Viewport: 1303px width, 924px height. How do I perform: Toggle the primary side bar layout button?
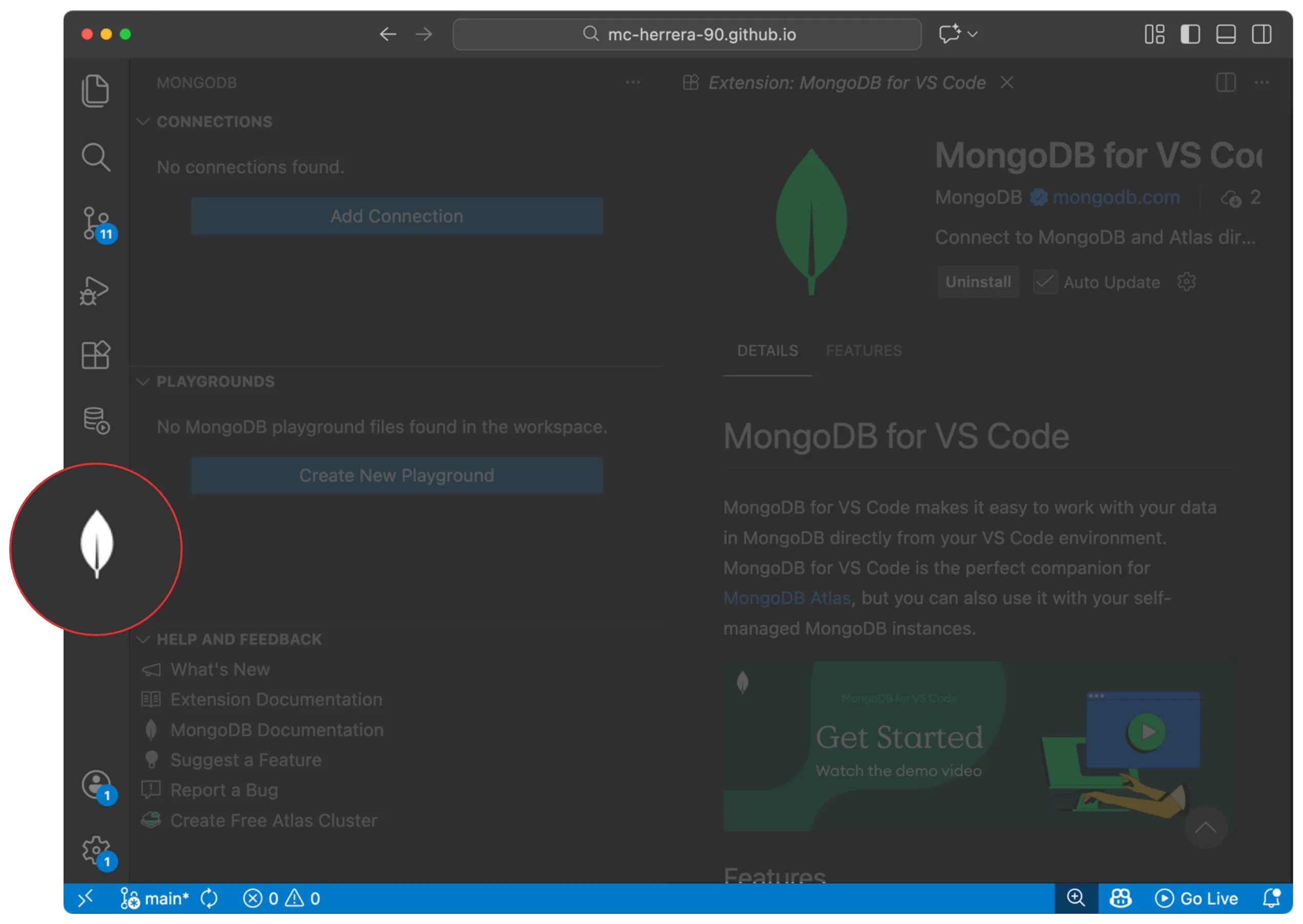click(x=1190, y=34)
